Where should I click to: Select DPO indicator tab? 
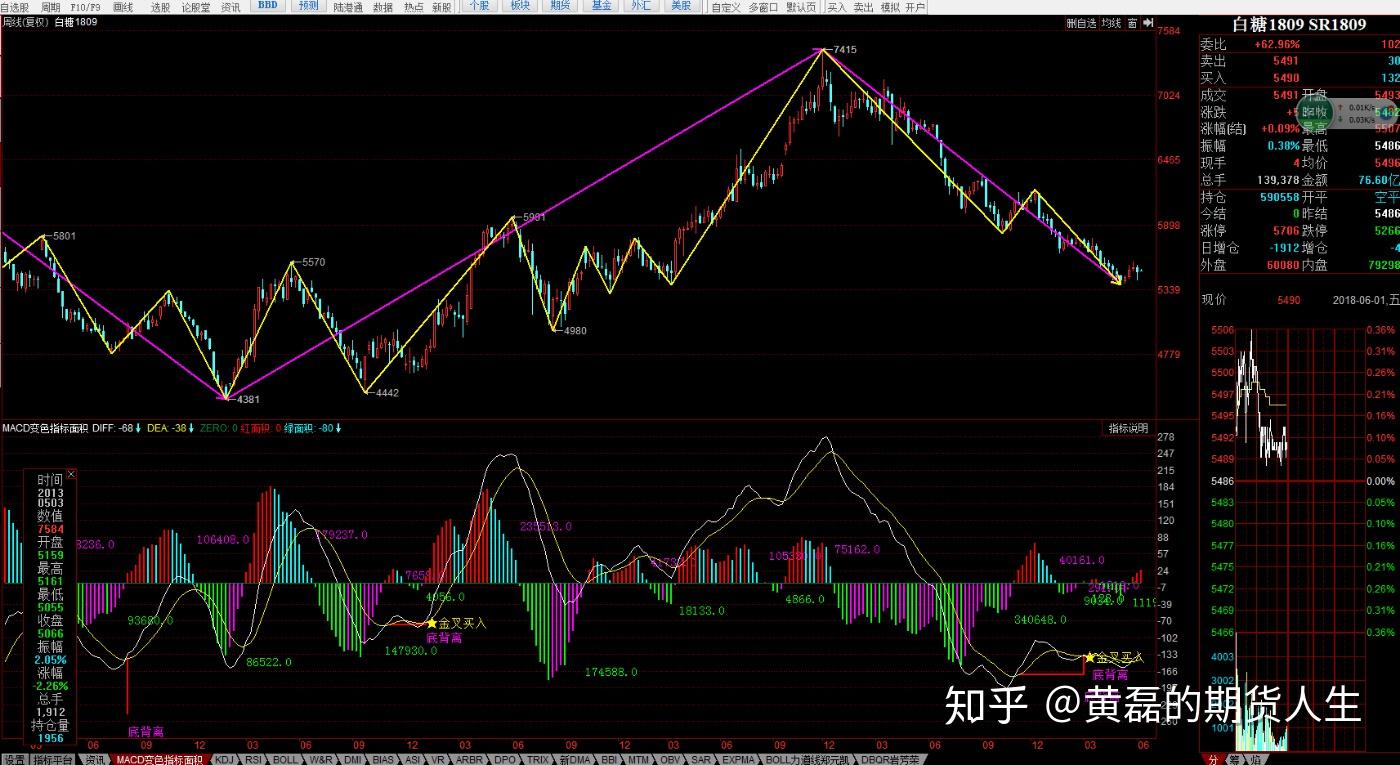pos(504,759)
